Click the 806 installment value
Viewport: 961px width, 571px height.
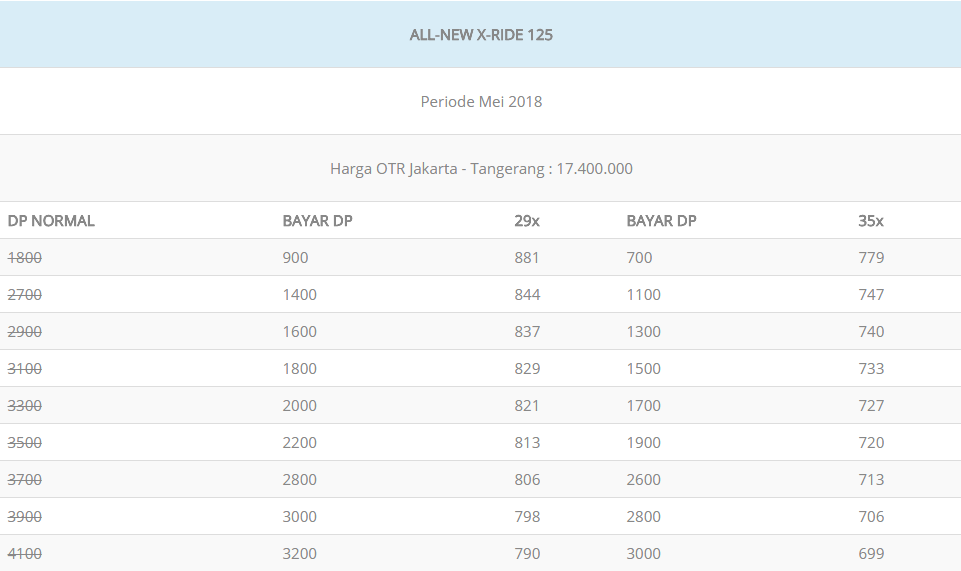[x=527, y=480]
